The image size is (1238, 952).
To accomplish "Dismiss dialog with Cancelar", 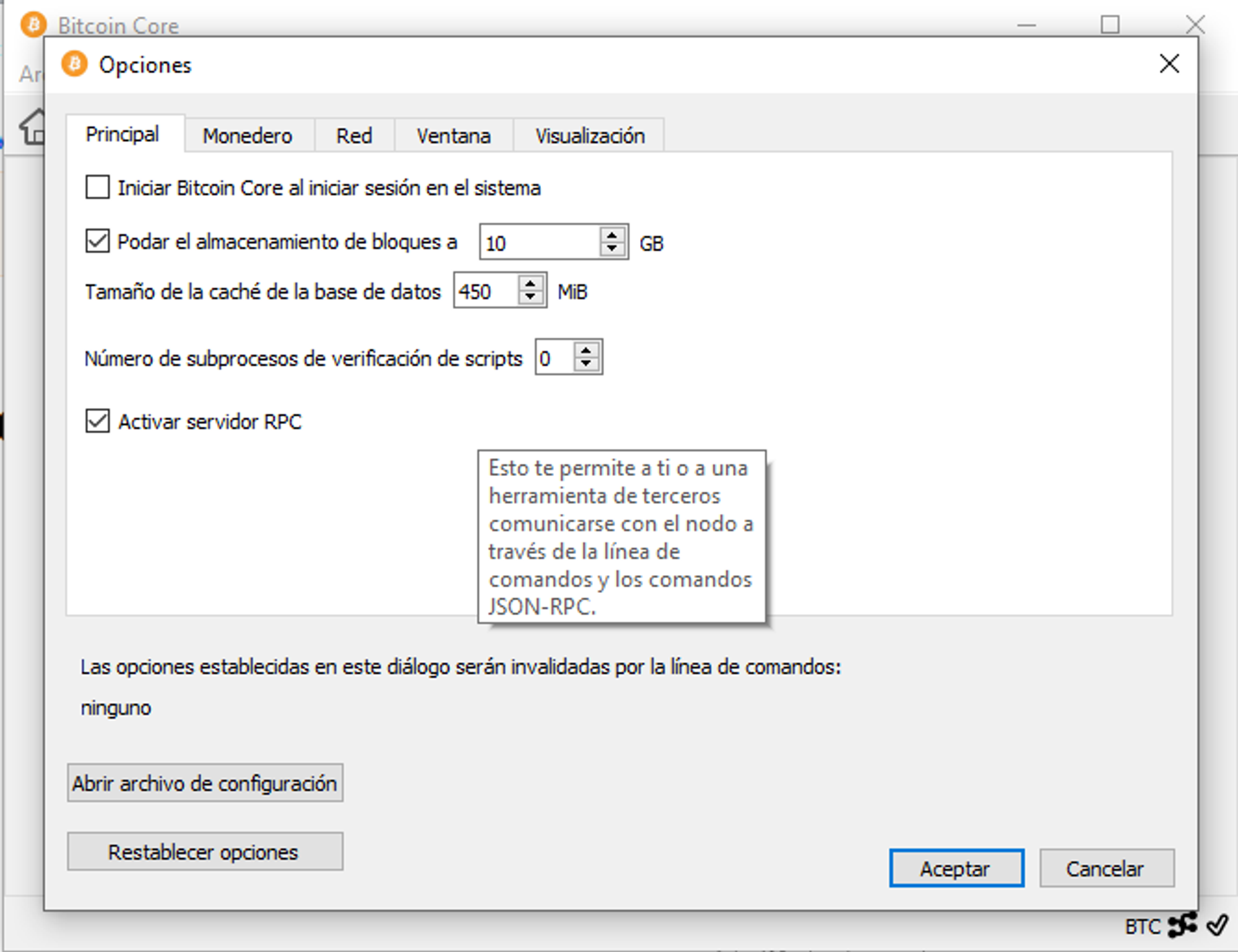I will click(x=1106, y=868).
